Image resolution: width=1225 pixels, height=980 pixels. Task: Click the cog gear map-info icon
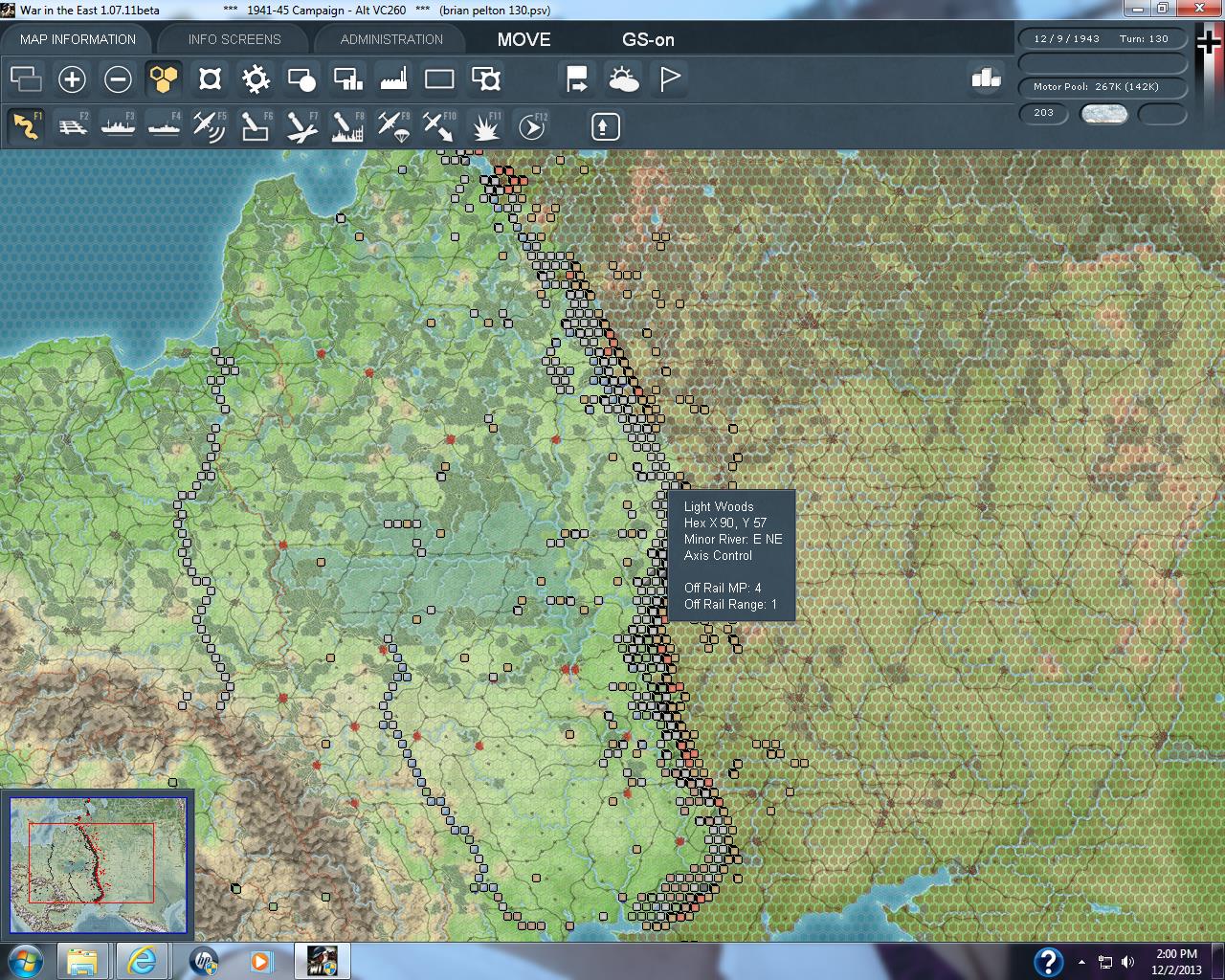click(256, 78)
